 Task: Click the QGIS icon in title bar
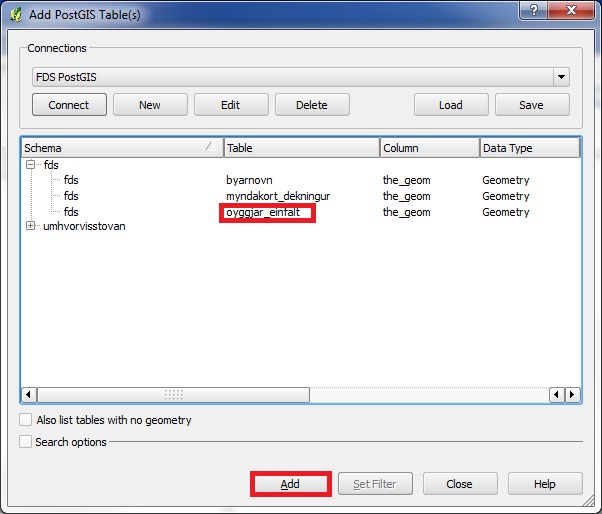pyautogui.click(x=15, y=15)
